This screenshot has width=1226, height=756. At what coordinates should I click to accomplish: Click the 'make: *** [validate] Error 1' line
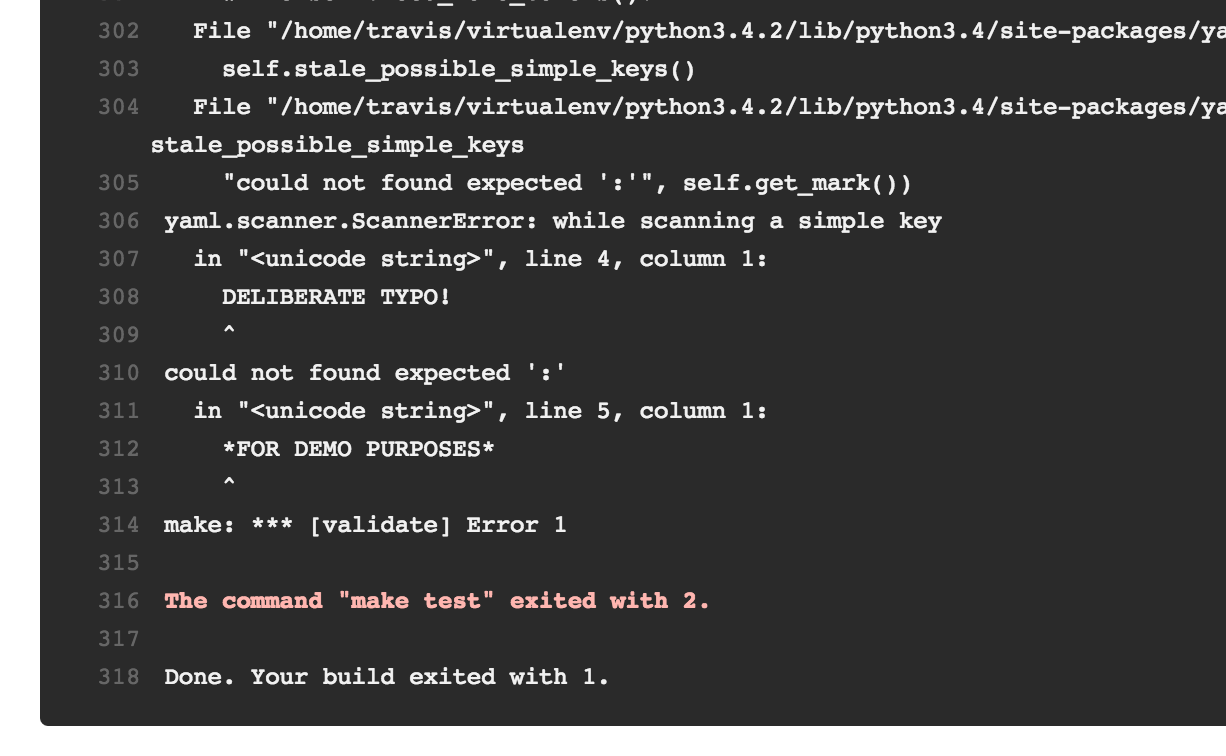(x=365, y=526)
